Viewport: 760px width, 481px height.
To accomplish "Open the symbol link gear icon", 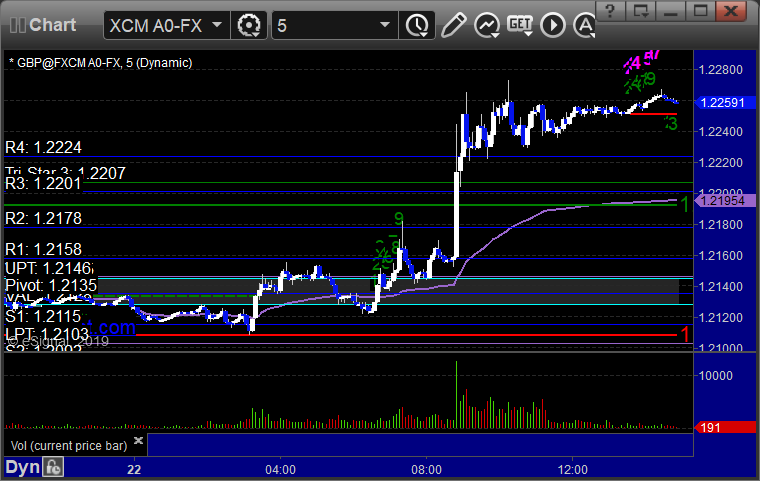I will 249,25.
